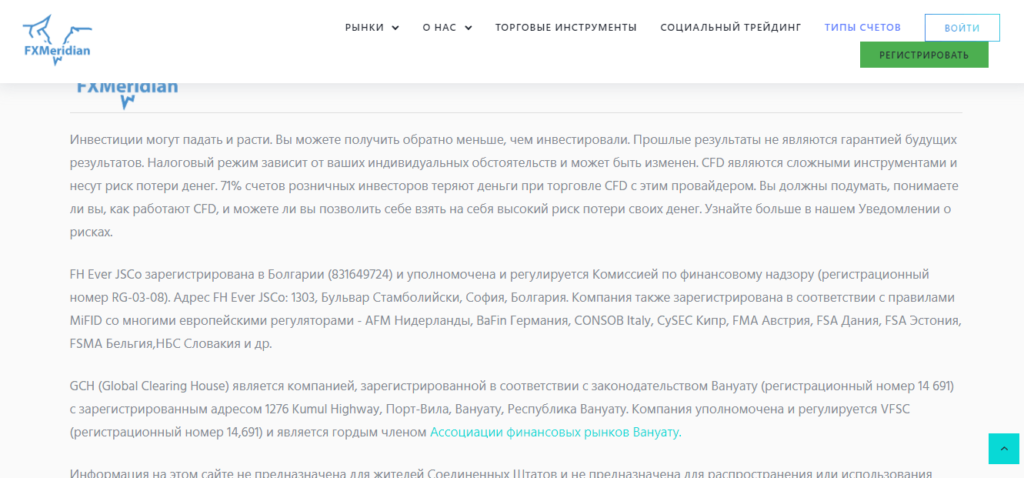Open the О НАС menu item

point(440,27)
